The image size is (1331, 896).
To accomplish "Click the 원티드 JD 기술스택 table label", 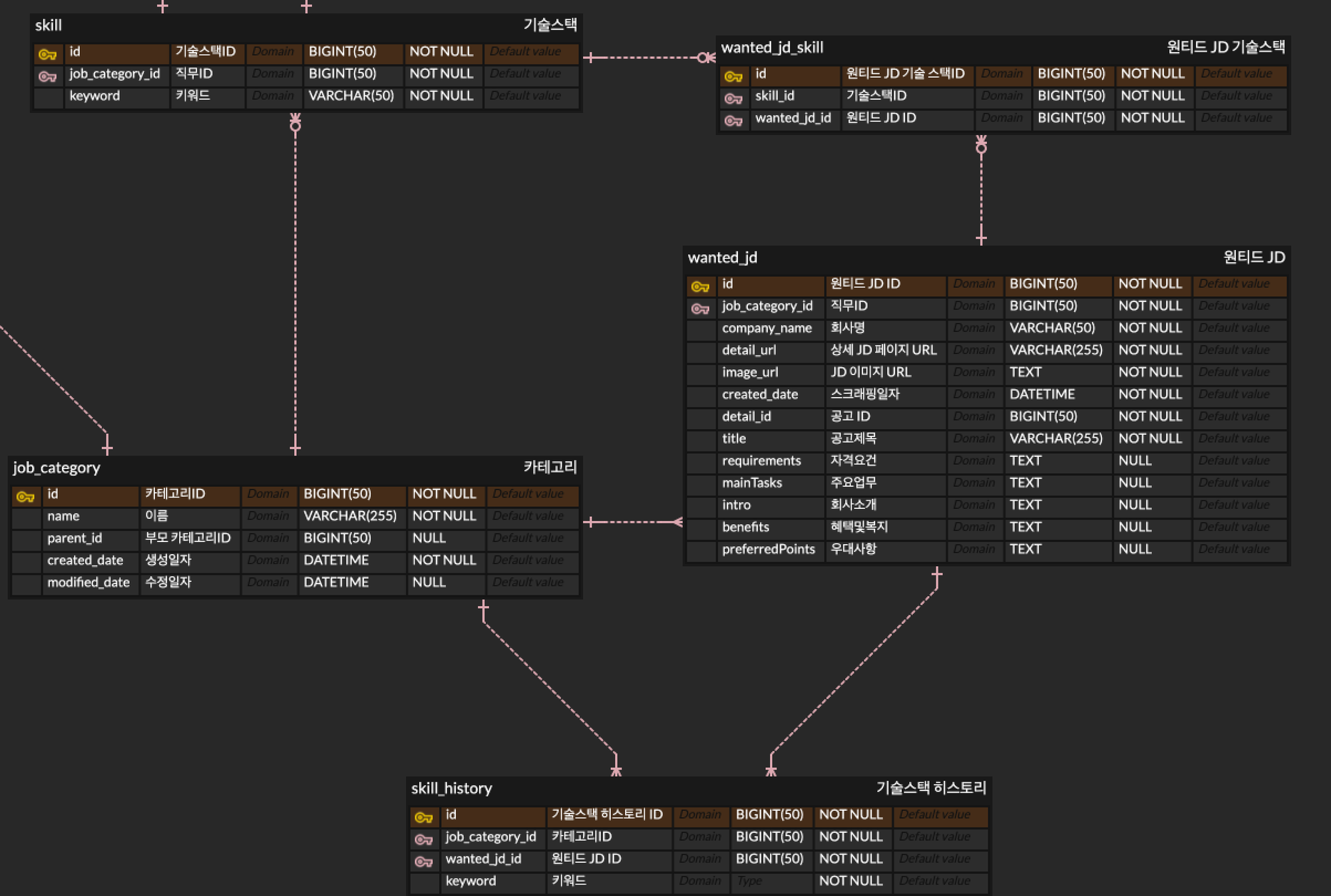I will click(1226, 48).
